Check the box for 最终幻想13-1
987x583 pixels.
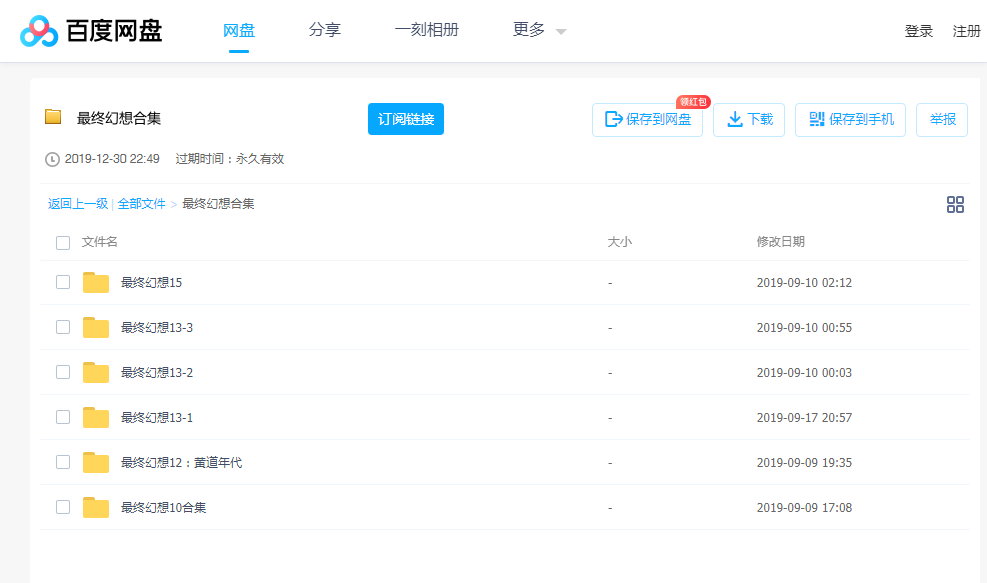coord(63,417)
